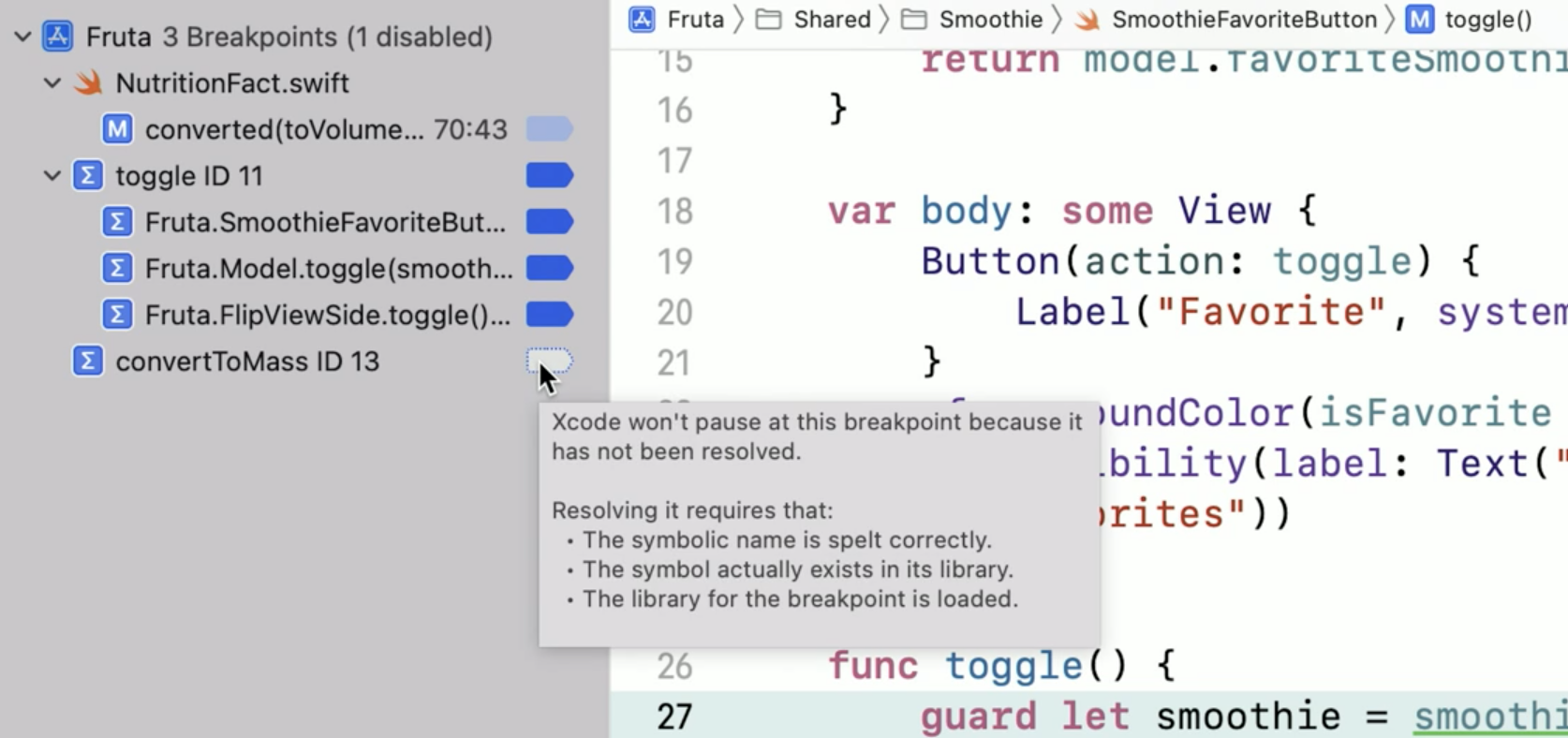Click the Fruta app icon in jump bar
Viewport: 1568px width, 738px height.
(x=643, y=19)
